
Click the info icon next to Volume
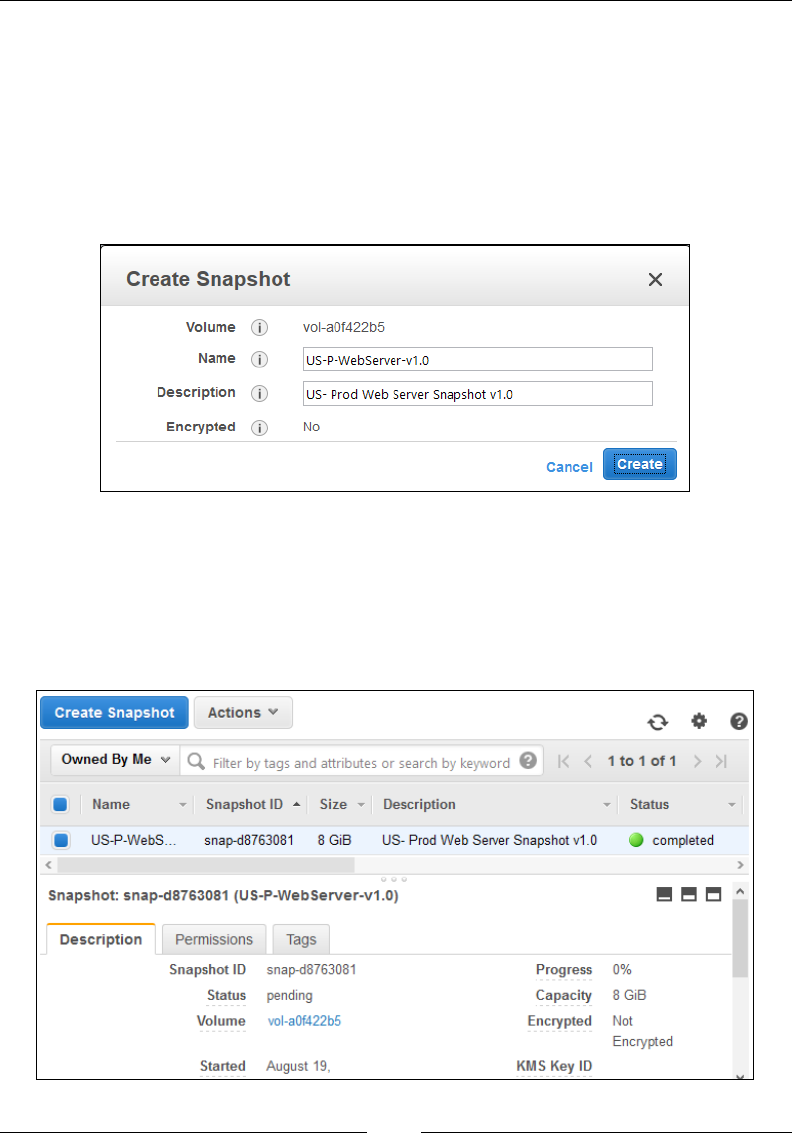click(259, 328)
